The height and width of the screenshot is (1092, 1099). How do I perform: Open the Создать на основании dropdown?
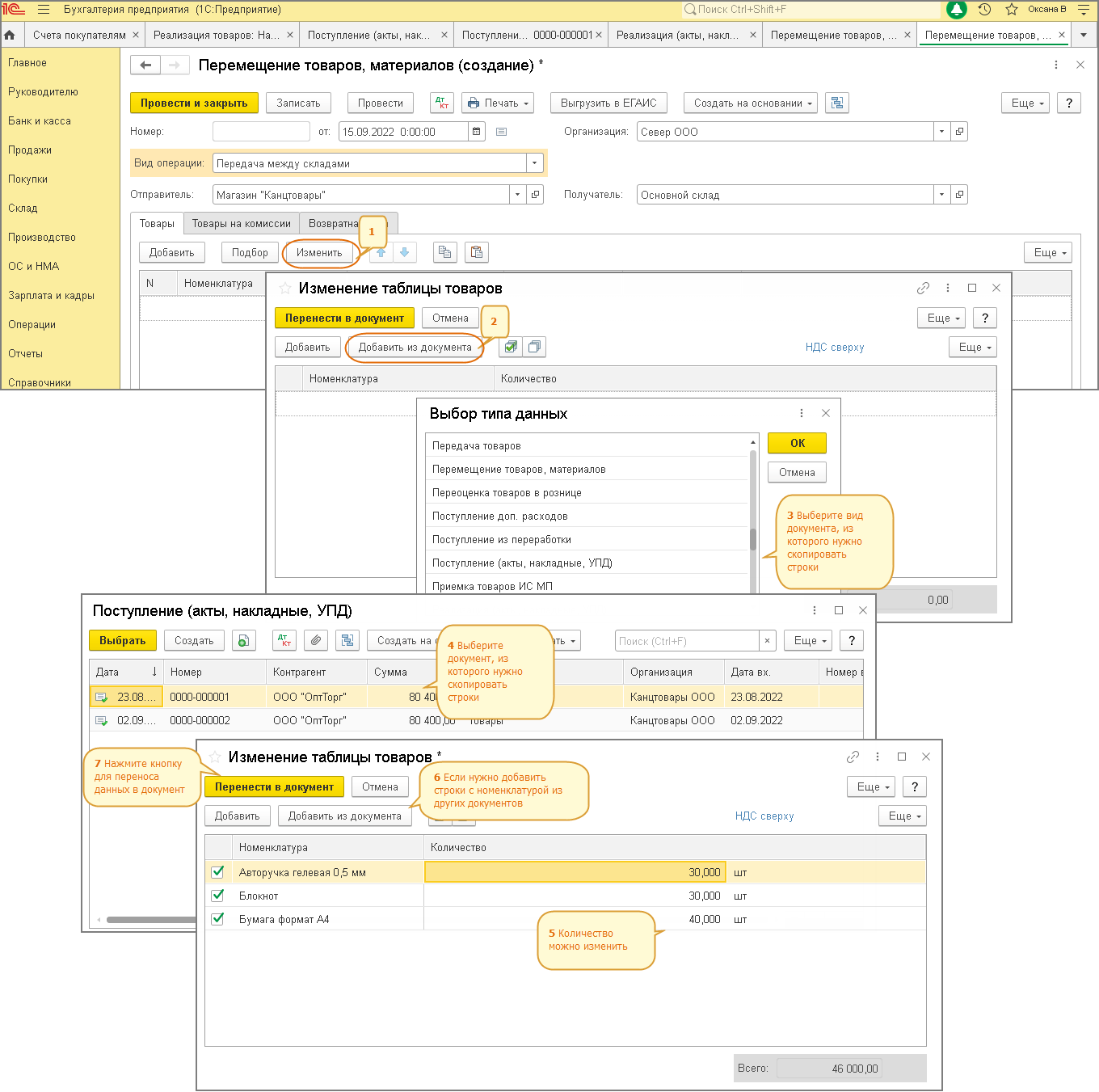(x=751, y=103)
